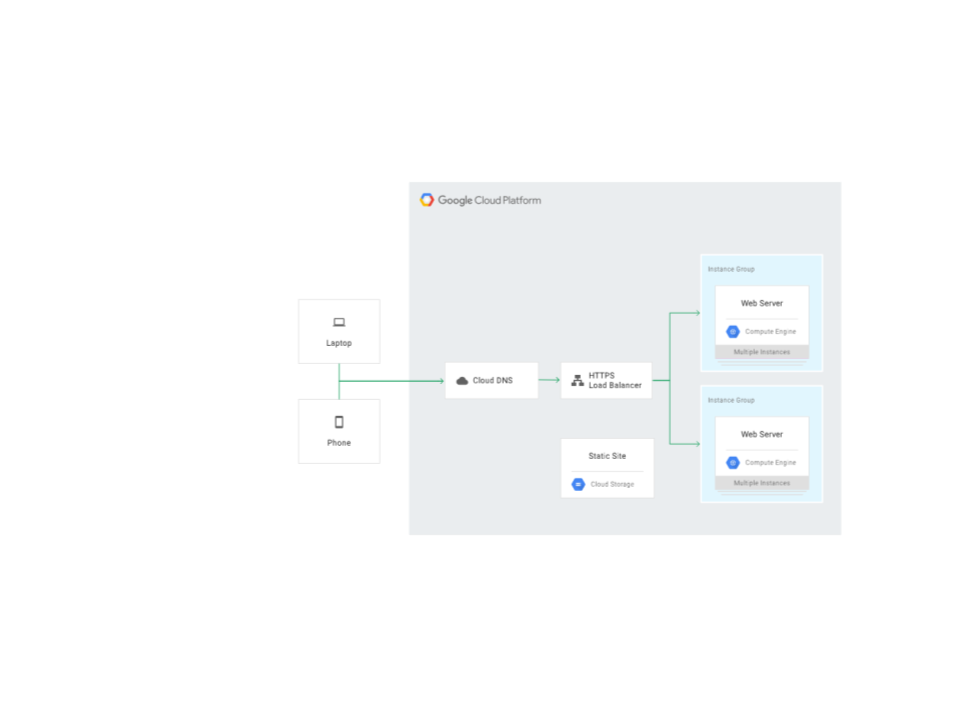Click the Cloud Storage hexagon icon
This screenshot has height=720, width=960.
tap(578, 484)
